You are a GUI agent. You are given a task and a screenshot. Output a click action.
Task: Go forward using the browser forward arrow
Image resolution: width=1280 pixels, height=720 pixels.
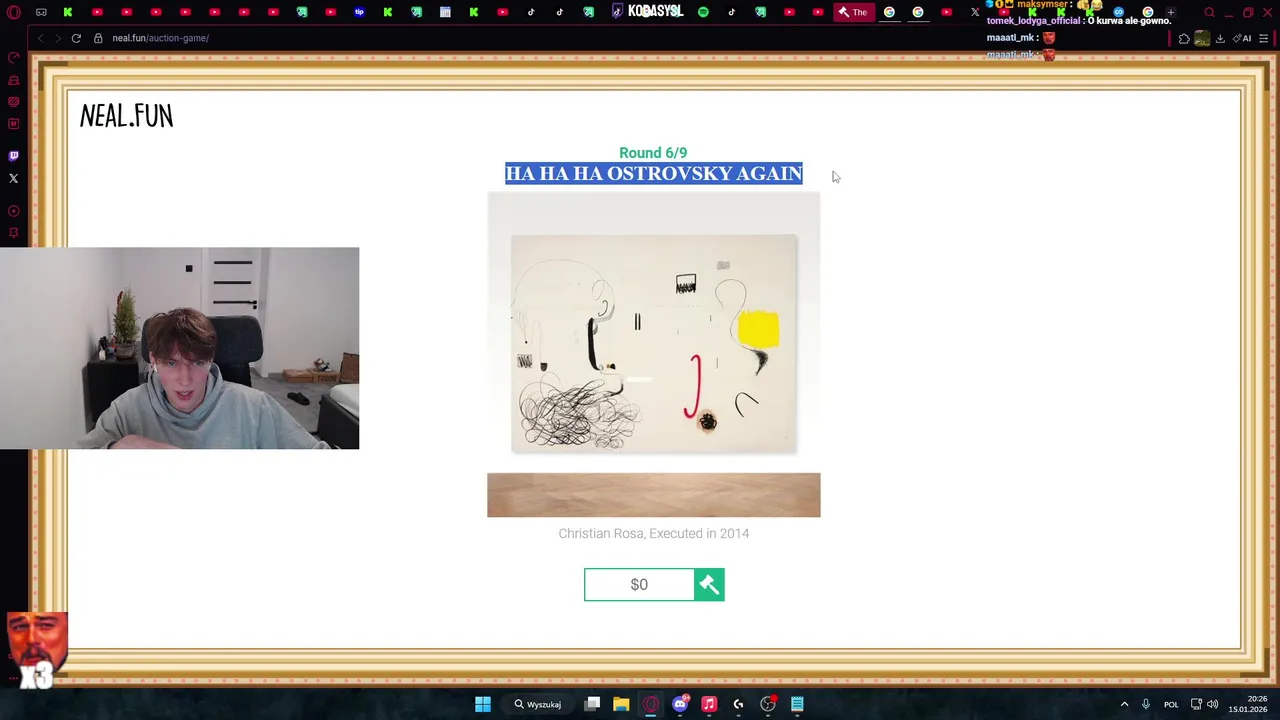click(x=58, y=38)
